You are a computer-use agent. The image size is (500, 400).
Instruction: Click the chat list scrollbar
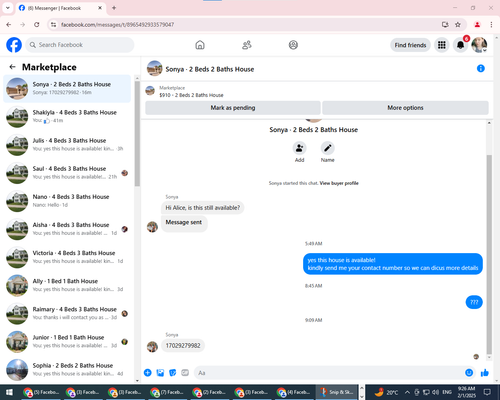pos(137,133)
